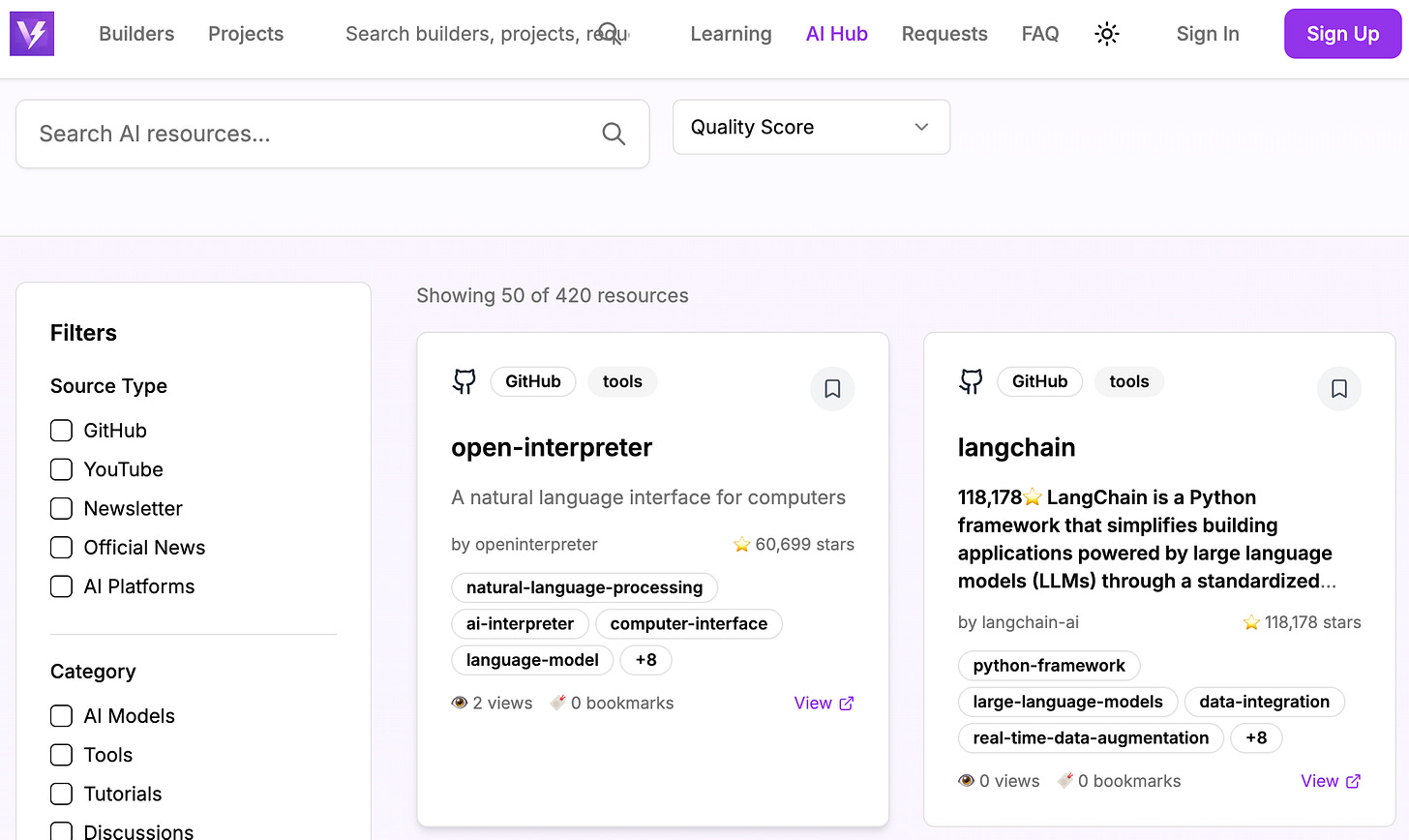The width and height of the screenshot is (1409, 840).
Task: Check the GitHub source type filter
Action: tap(61, 431)
